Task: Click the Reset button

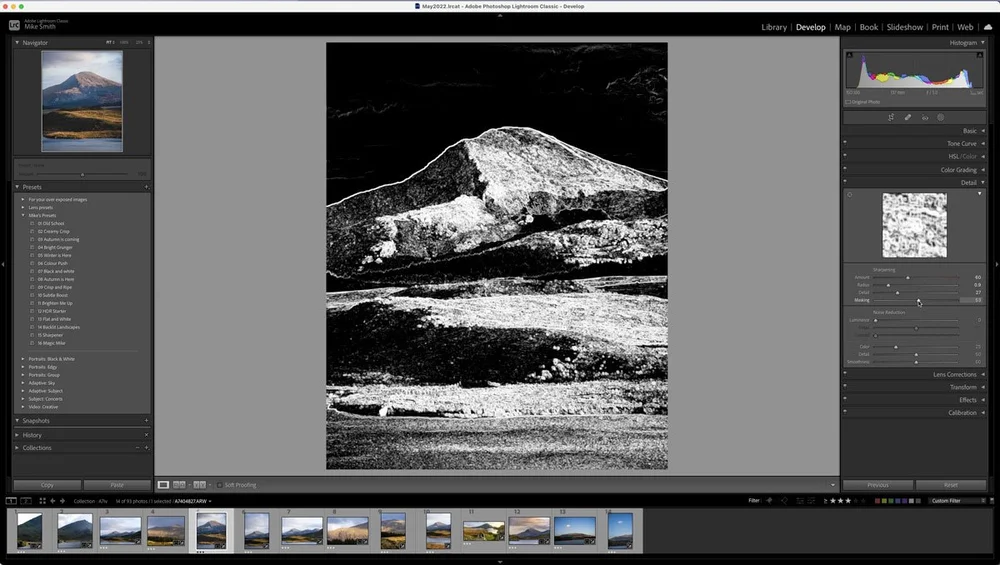Action: pyautogui.click(x=951, y=485)
